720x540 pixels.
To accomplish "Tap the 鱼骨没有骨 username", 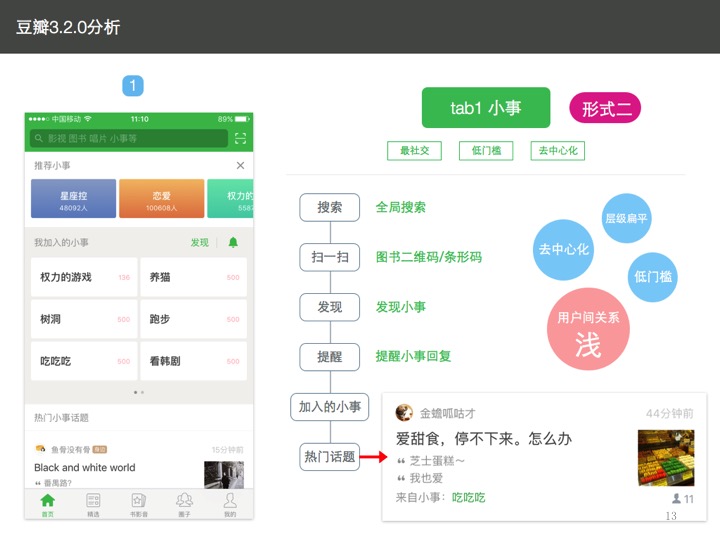I will (70, 450).
